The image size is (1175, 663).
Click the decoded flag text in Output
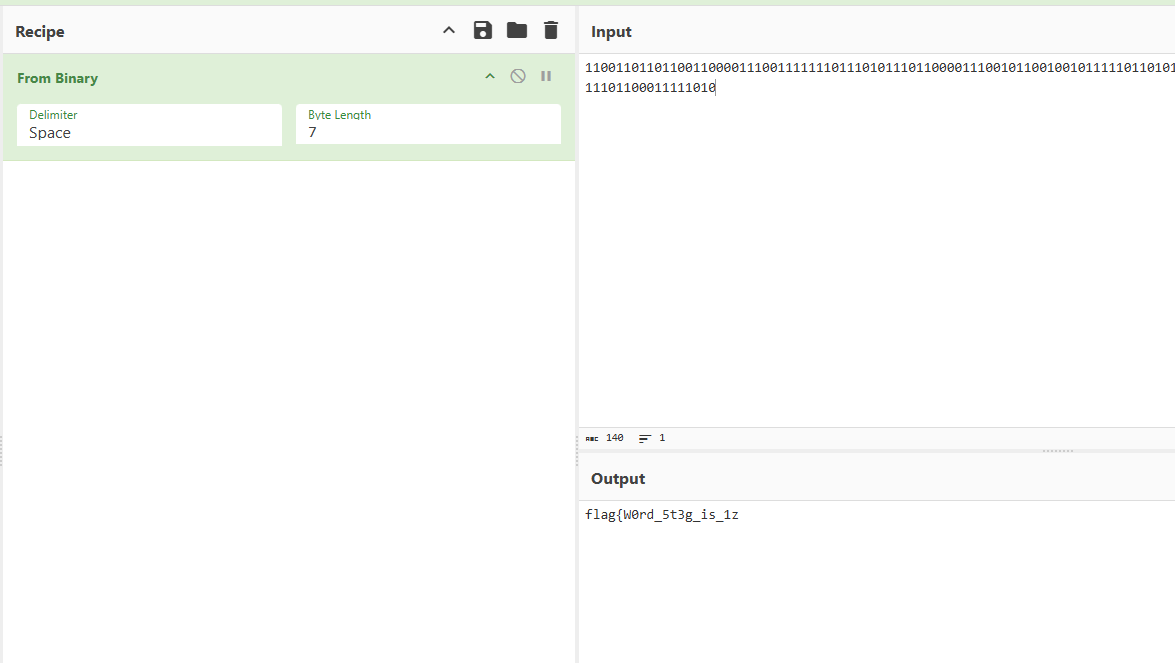click(x=662, y=516)
